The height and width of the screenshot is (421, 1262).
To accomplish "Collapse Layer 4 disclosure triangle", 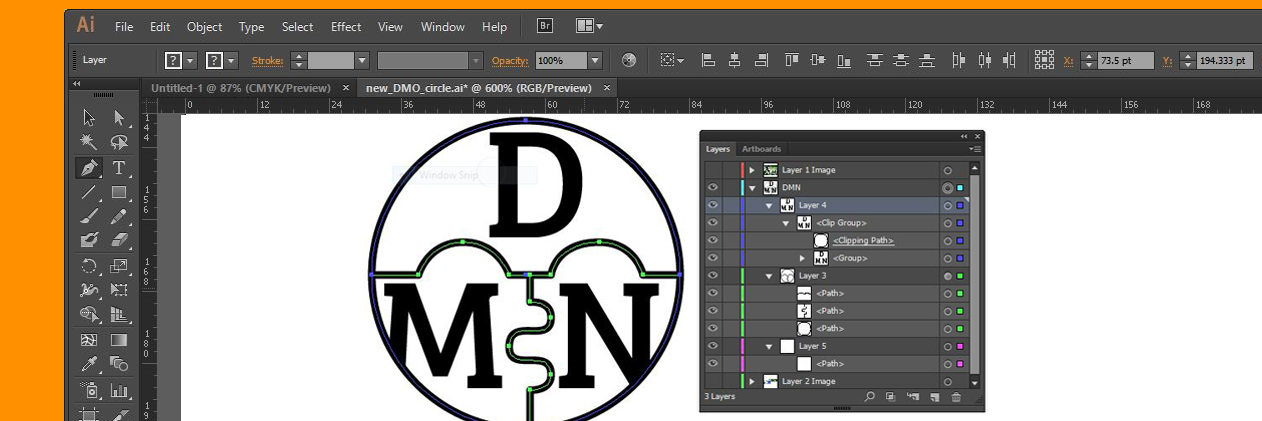I will coord(769,205).
